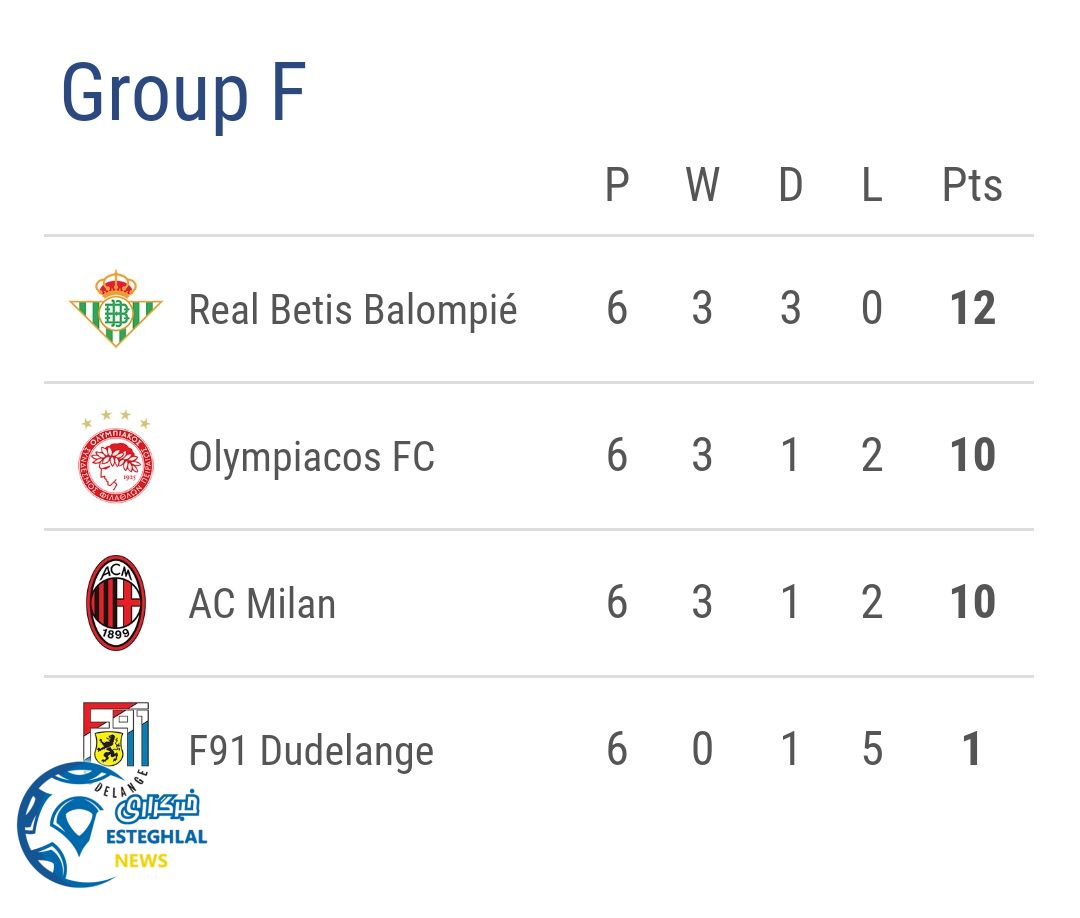This screenshot has height=918, width=1080.
Task: Click the AC Milan club badge
Action: point(115,603)
